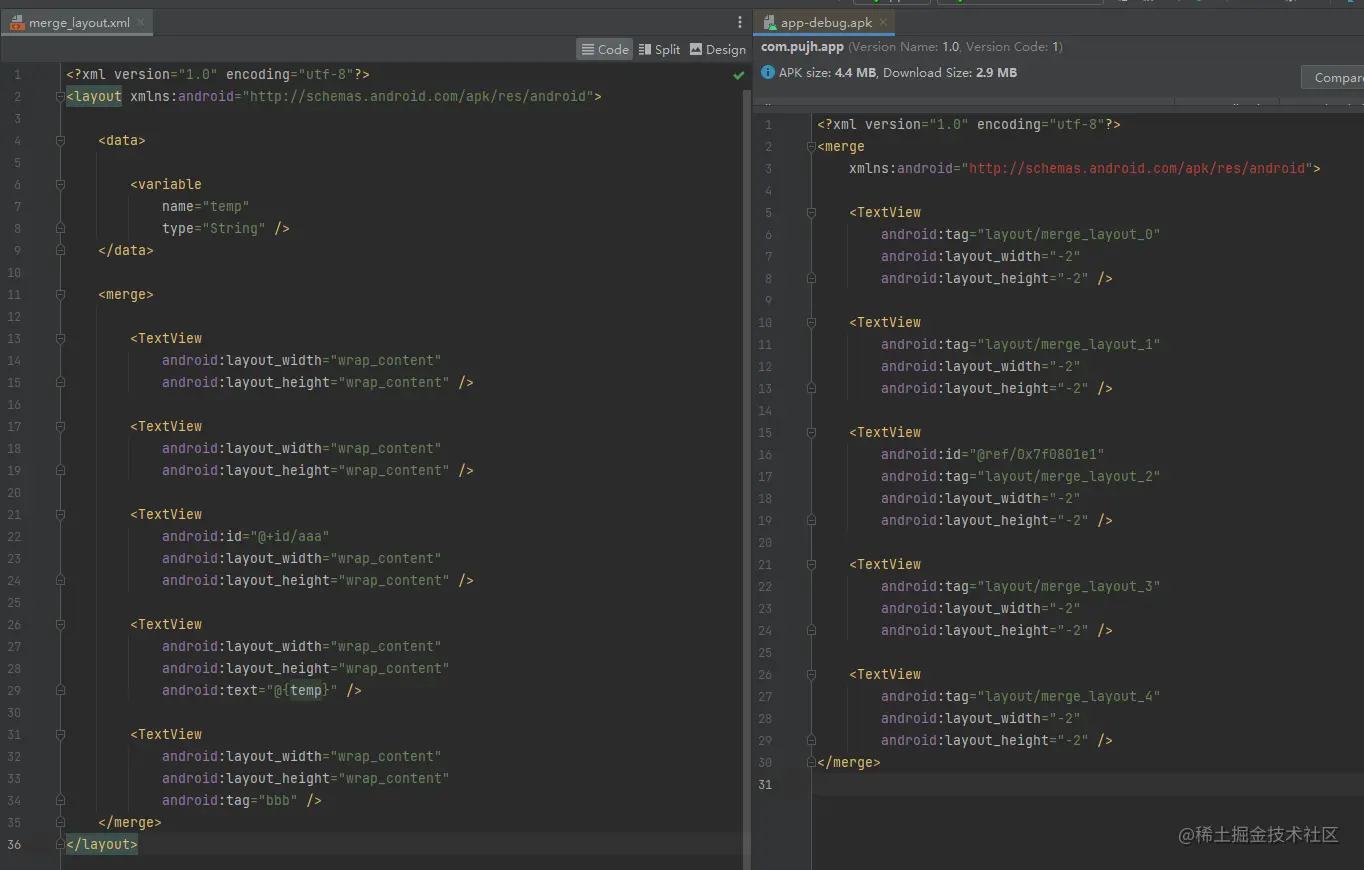Collapse the layout tag fold on line 2

[x=60, y=97]
